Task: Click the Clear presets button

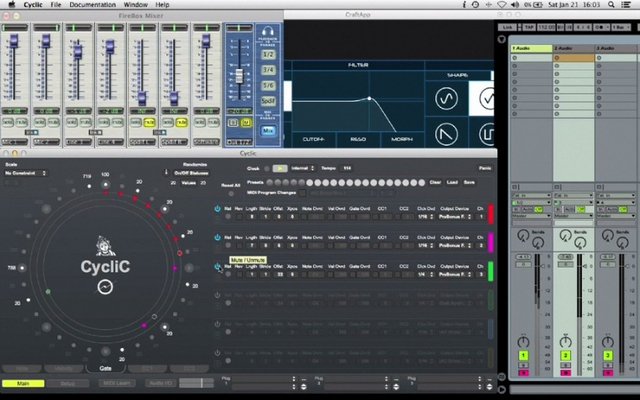Action: [436, 182]
